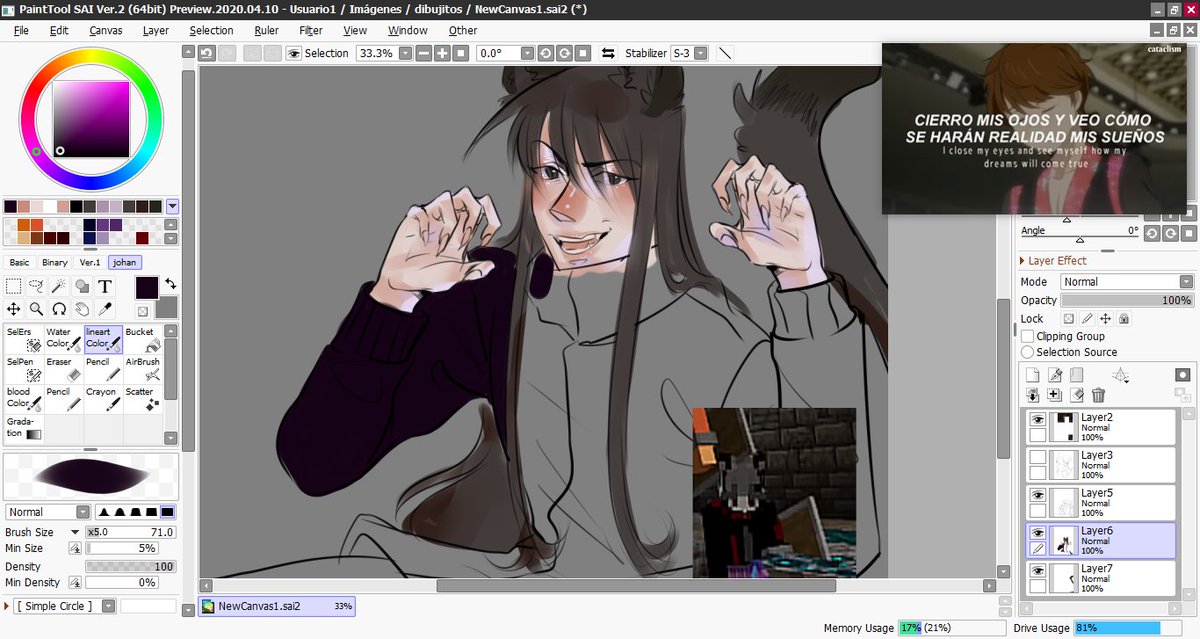Open the zoom percentage dropdown
1200x639 pixels.
click(x=406, y=53)
